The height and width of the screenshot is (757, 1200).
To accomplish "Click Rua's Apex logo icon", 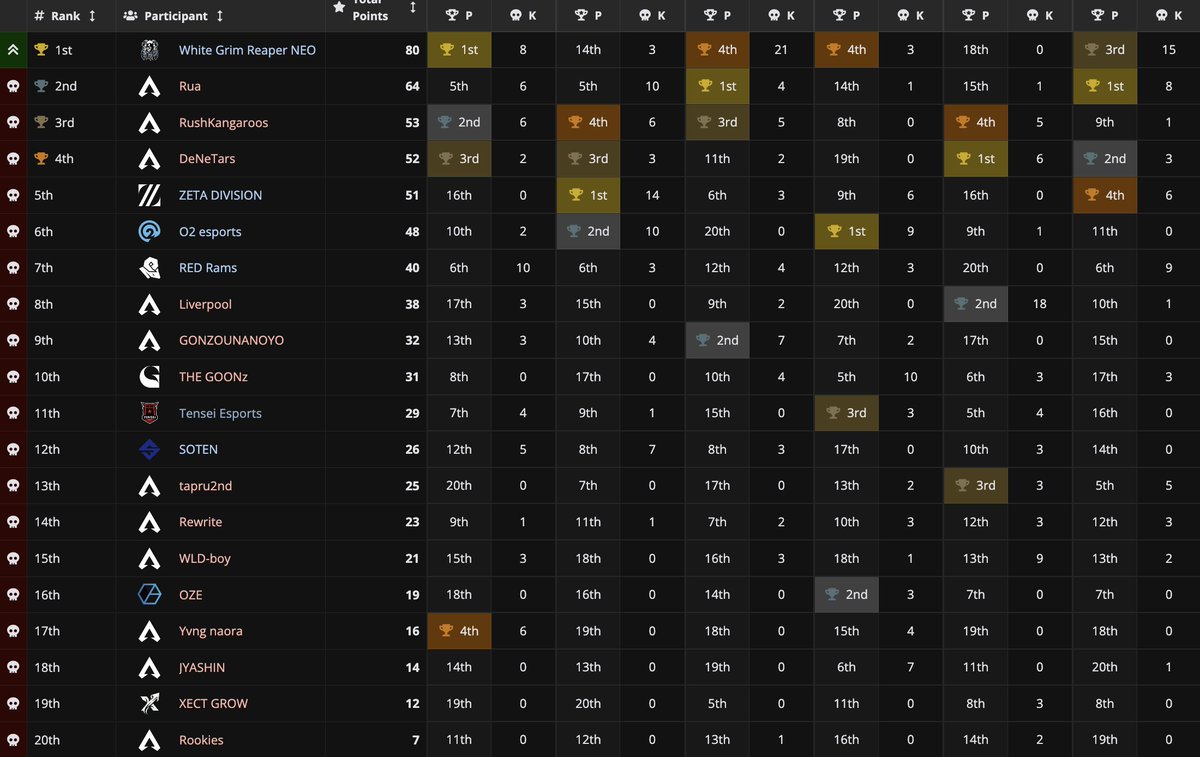I will pos(149,86).
